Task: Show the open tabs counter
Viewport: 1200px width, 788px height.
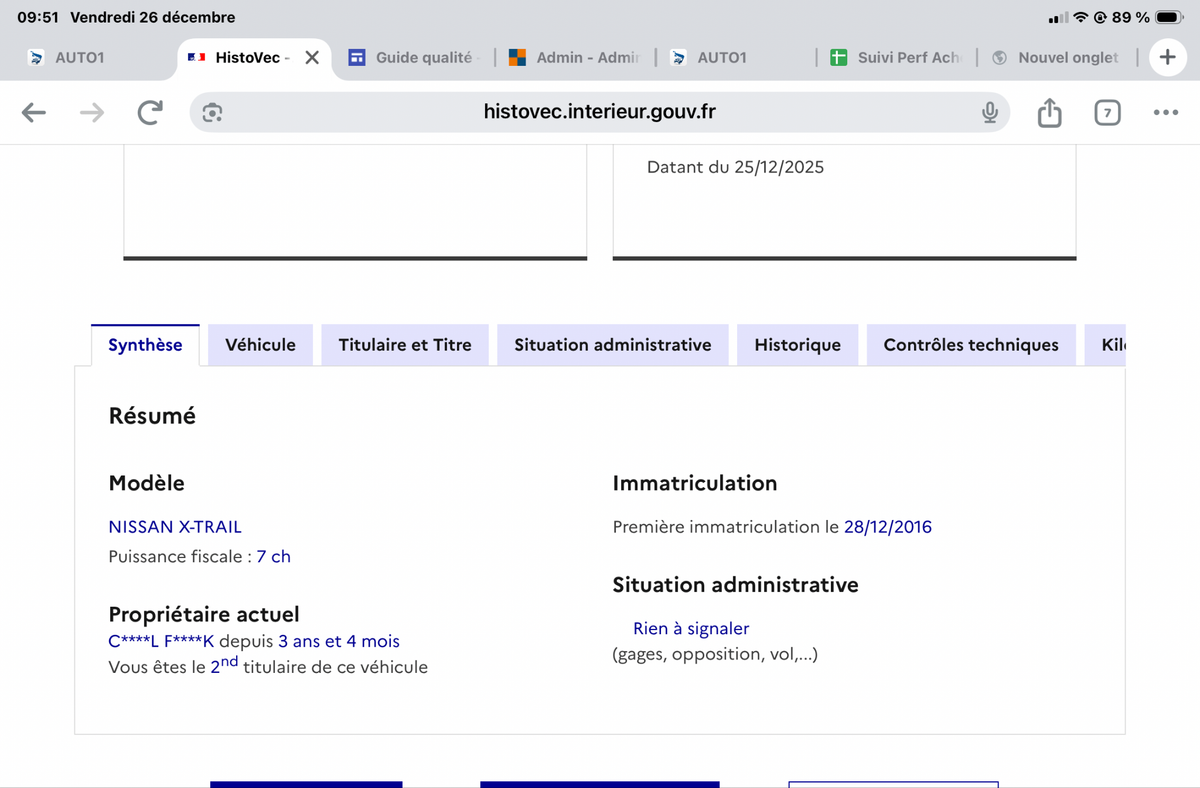Action: (x=1107, y=113)
